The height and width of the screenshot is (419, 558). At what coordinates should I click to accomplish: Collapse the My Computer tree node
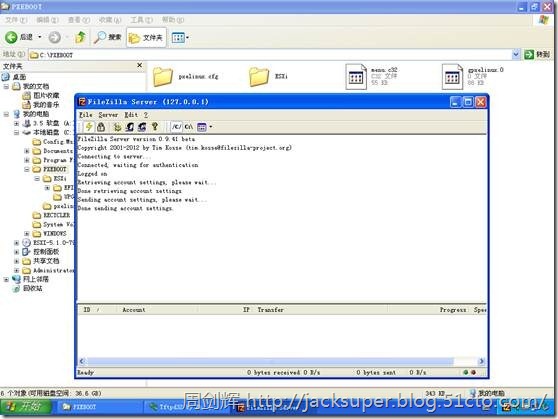click(x=6, y=114)
